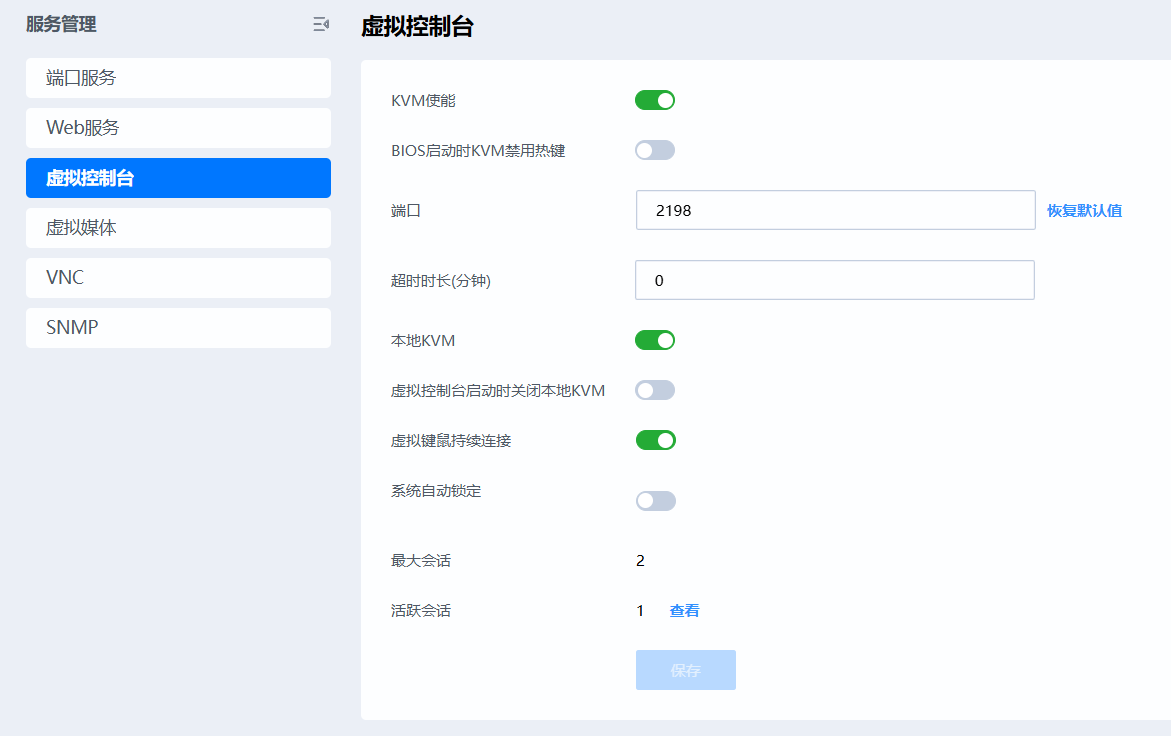Image resolution: width=1171 pixels, height=736 pixels.
Task: Click the 服务管理 sidebar title
Action: (x=61, y=25)
